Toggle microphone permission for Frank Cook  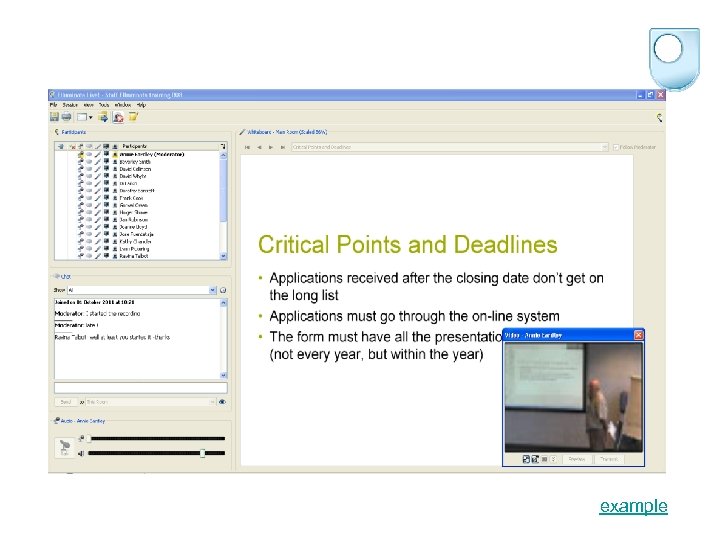pos(81,198)
